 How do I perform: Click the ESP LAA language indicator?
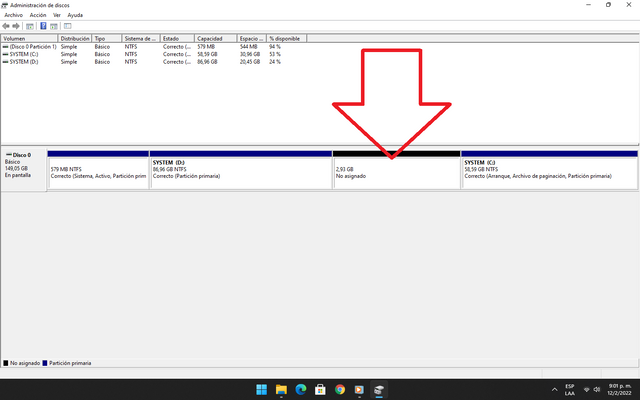[570, 389]
